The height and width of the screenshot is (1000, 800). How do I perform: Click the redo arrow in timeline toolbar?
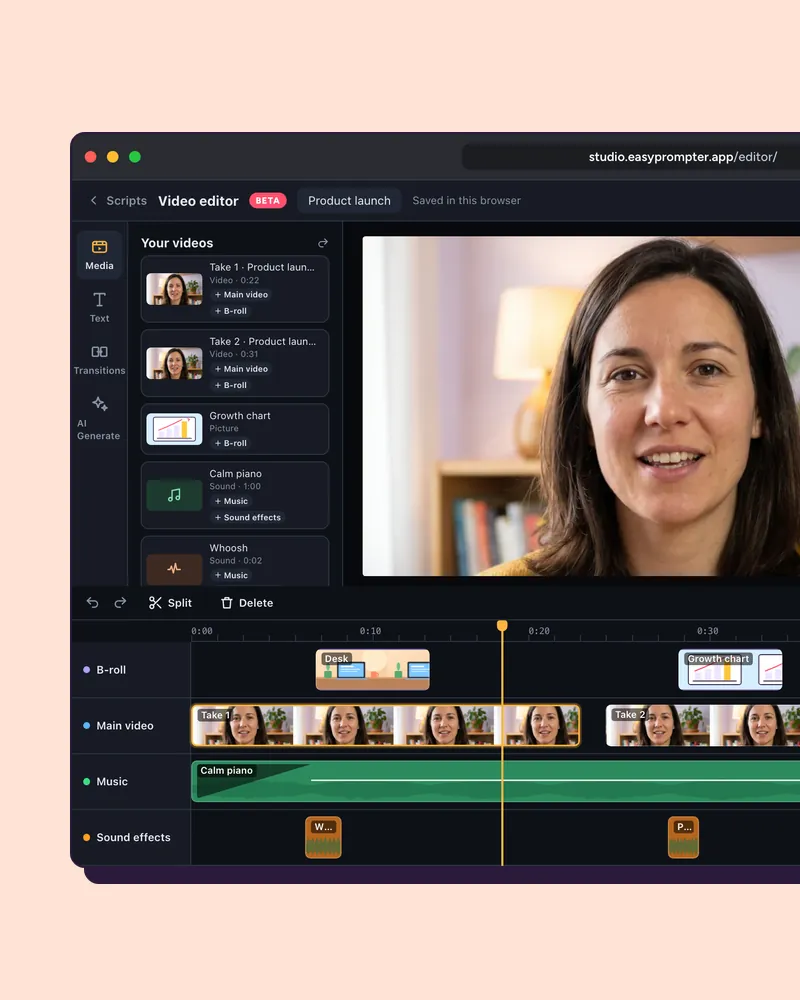pos(120,603)
